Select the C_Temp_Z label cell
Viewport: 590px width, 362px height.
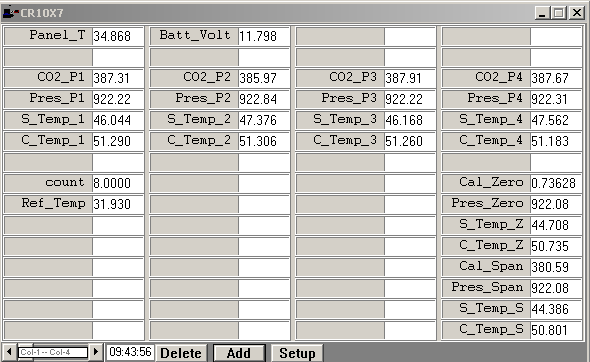tap(486, 246)
